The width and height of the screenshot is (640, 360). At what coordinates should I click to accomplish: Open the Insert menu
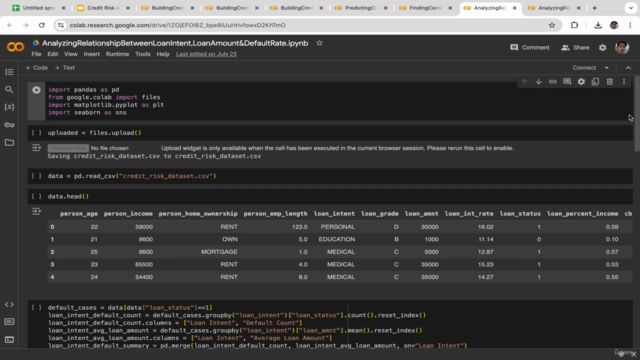(x=91, y=54)
